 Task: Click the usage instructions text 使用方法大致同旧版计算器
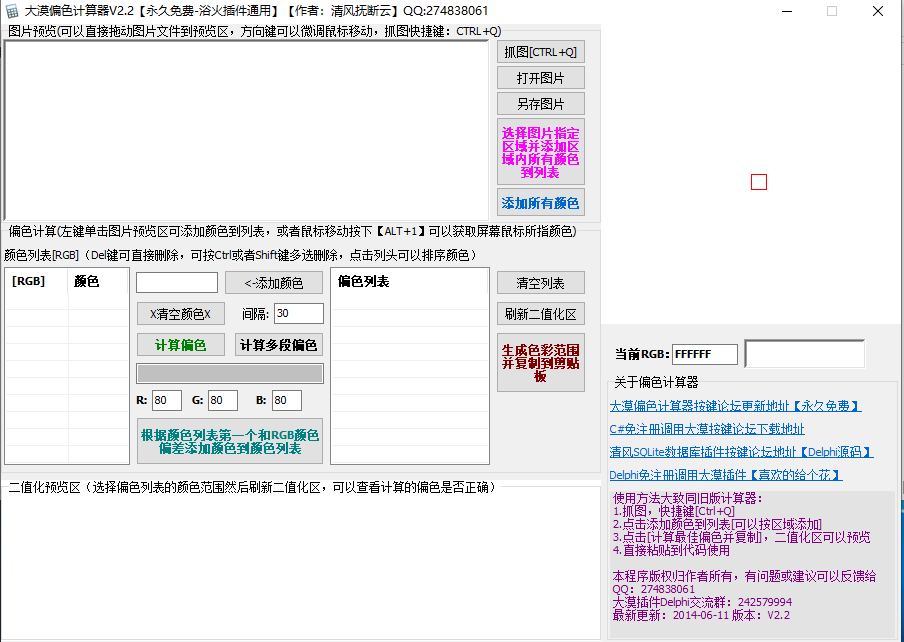[x=687, y=498]
